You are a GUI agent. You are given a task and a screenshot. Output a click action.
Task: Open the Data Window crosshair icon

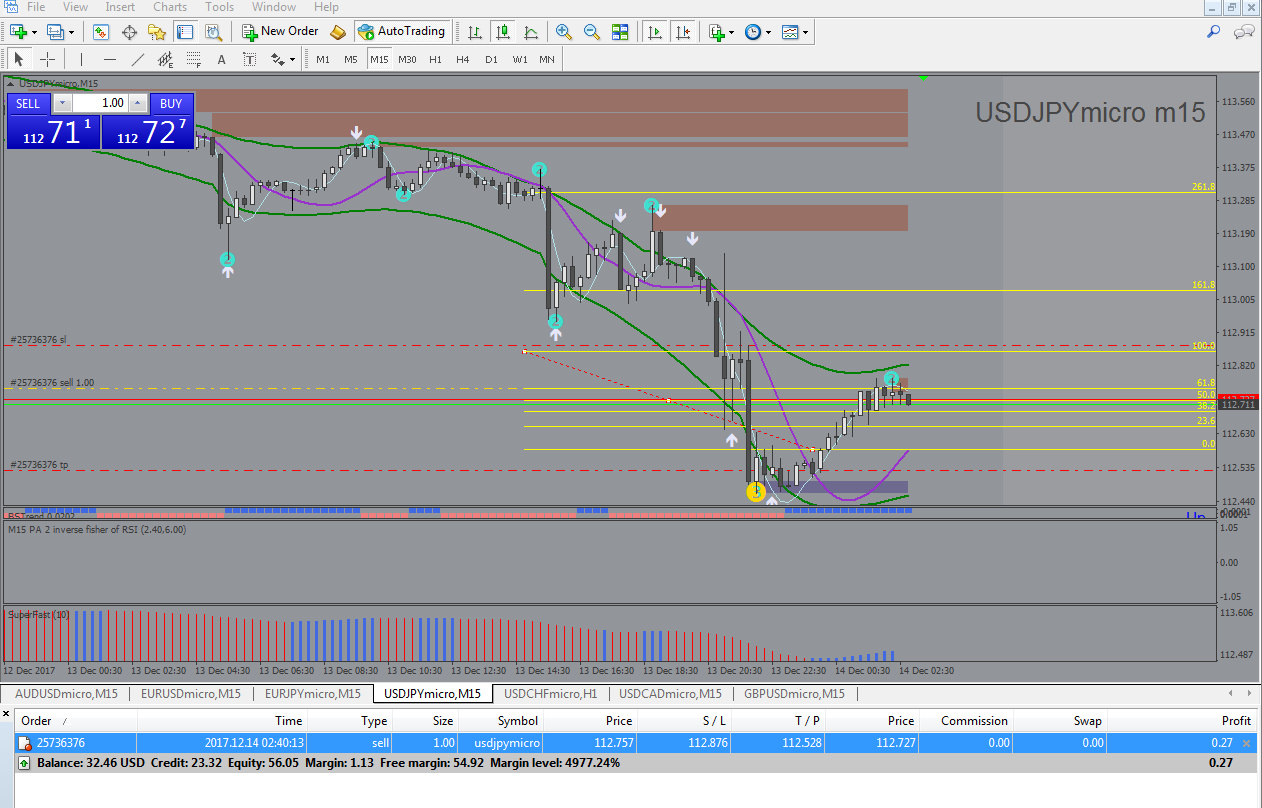pyautogui.click(x=129, y=32)
